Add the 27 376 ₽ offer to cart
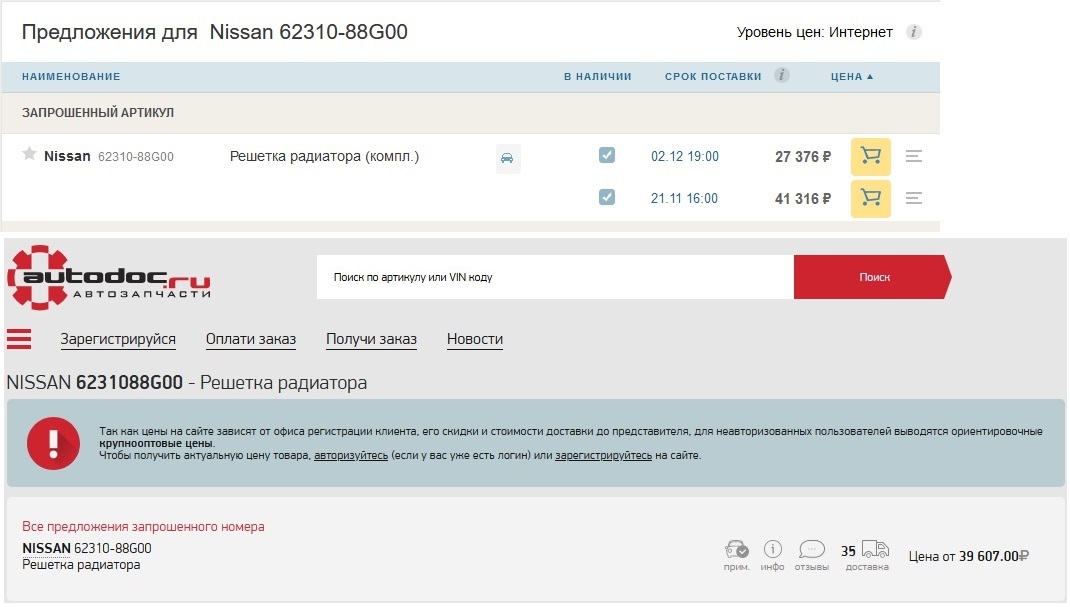1070x607 pixels. [871, 157]
